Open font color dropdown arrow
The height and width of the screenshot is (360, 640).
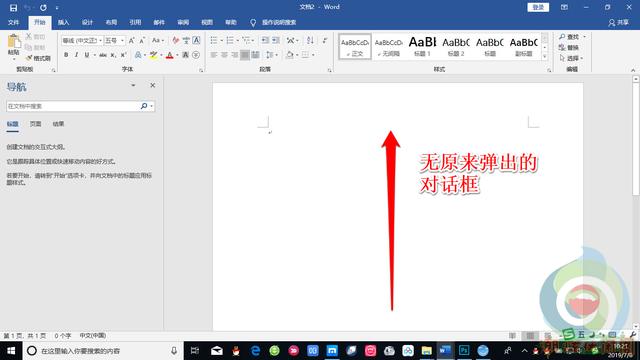pos(177,55)
